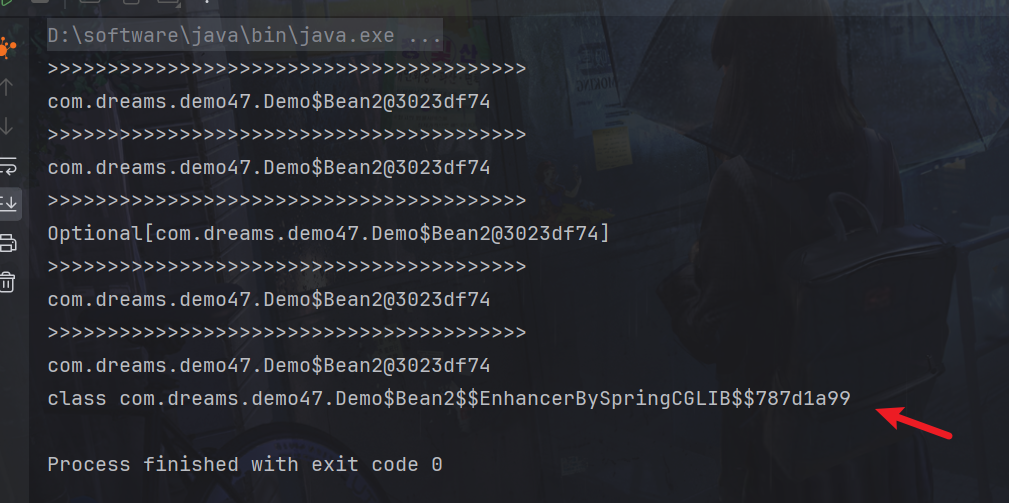Click the green Rerun icon
1009x503 pixels.
click(8, 3)
